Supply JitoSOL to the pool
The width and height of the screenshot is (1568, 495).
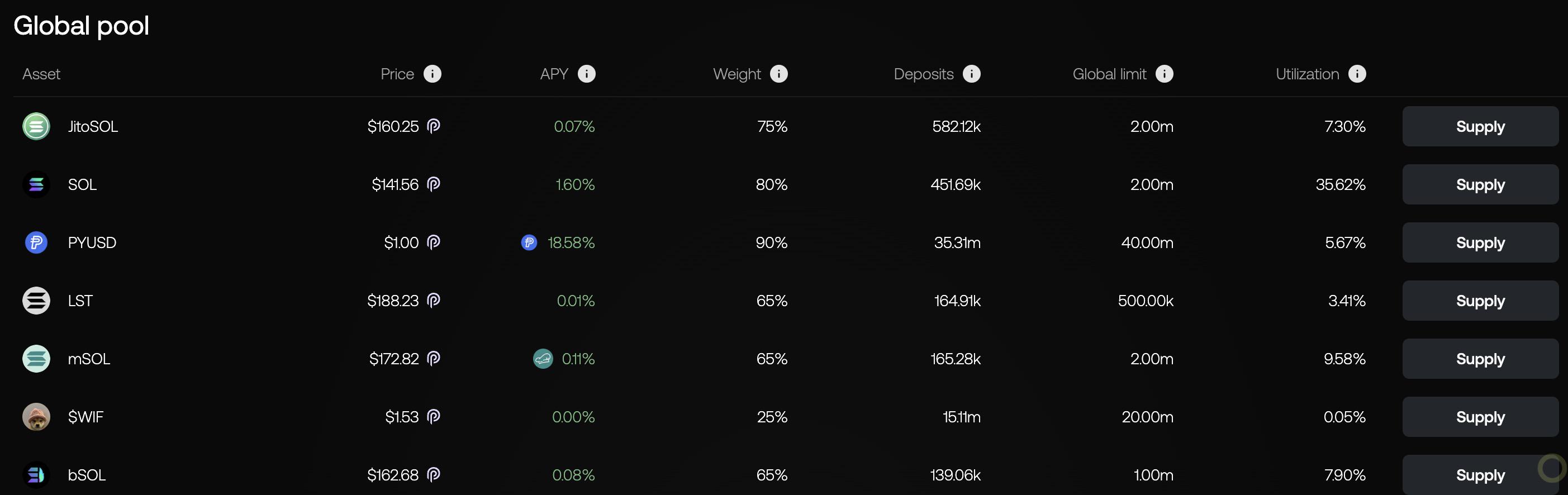click(x=1480, y=127)
